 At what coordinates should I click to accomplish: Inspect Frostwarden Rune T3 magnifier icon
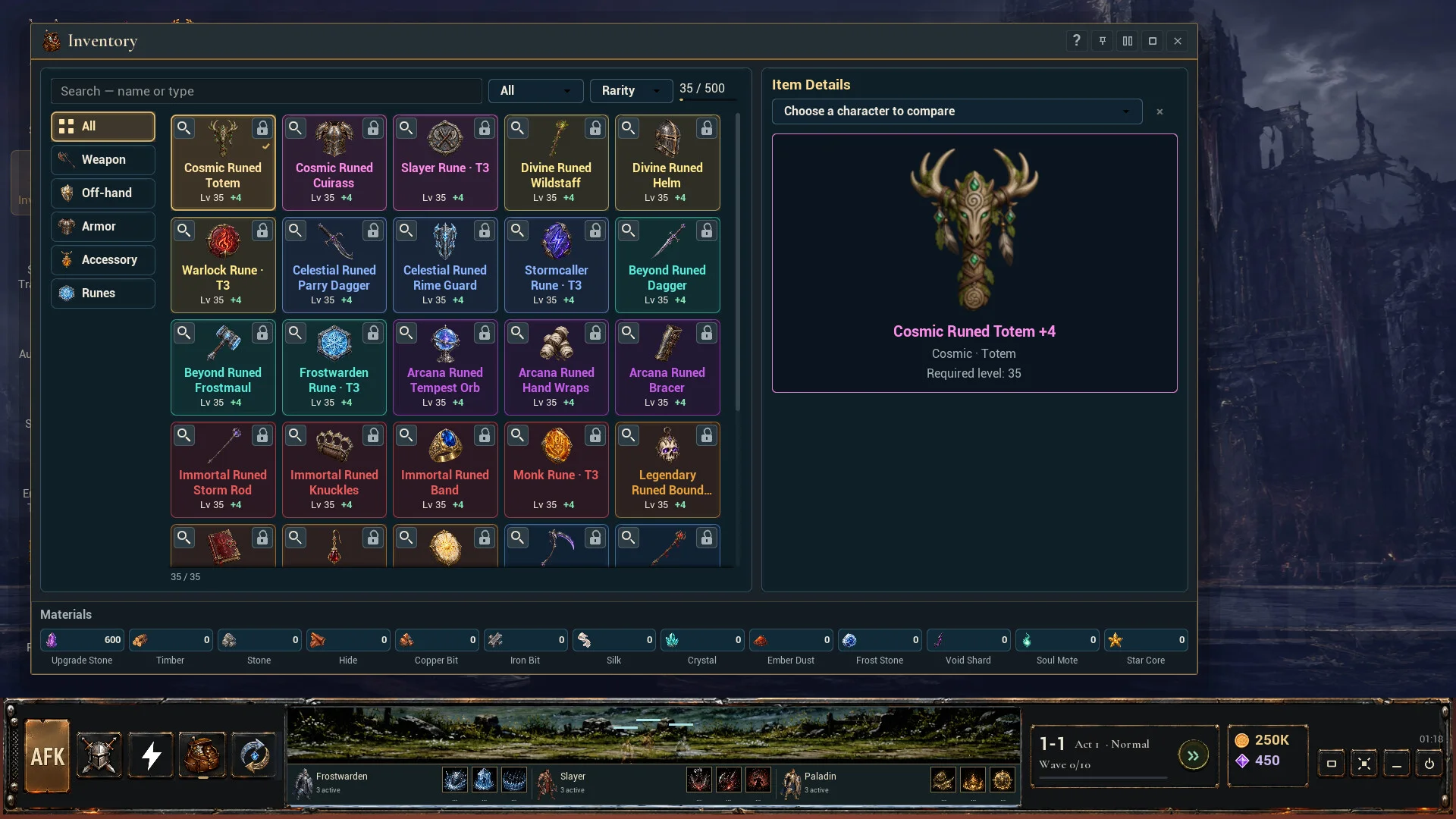pos(295,333)
